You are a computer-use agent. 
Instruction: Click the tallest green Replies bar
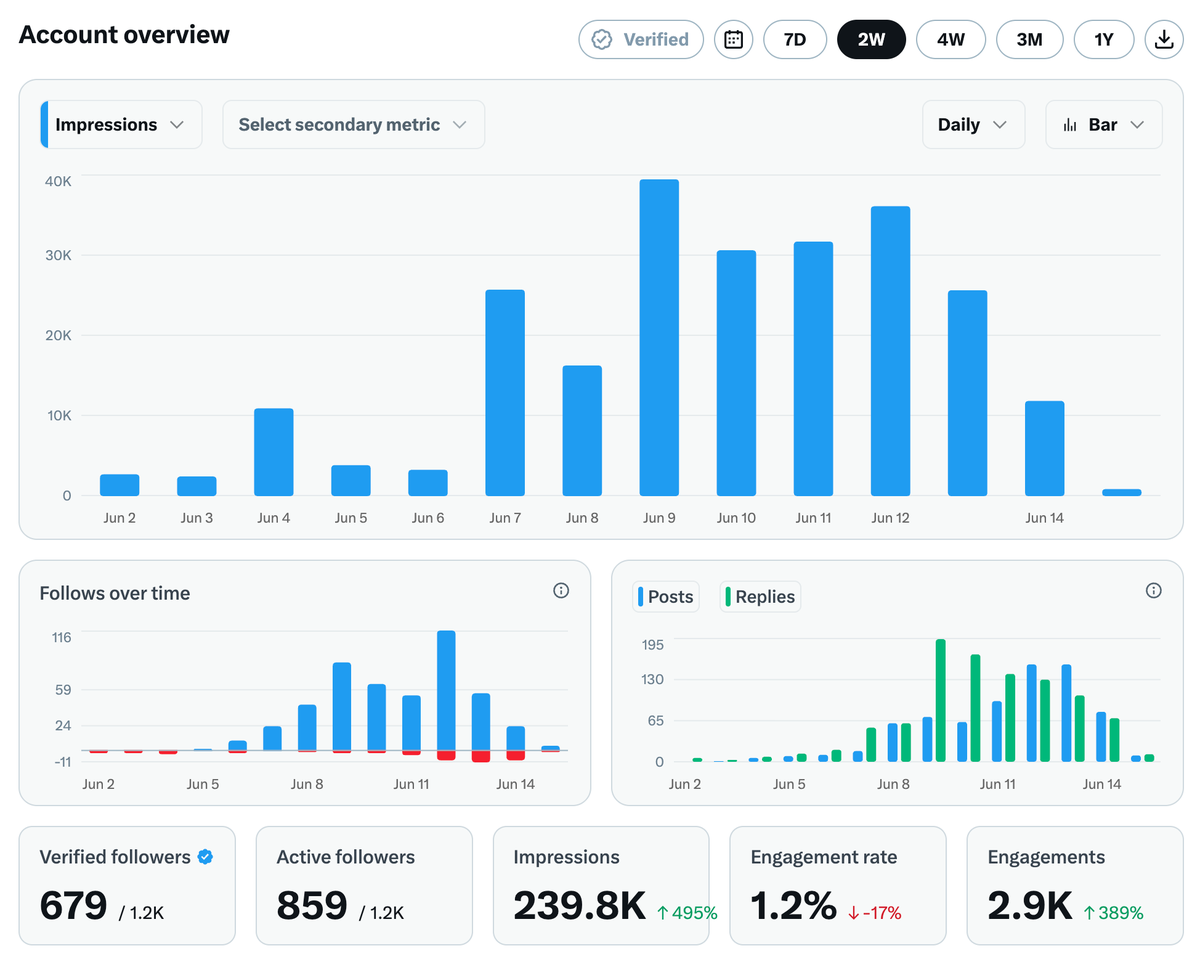click(941, 700)
